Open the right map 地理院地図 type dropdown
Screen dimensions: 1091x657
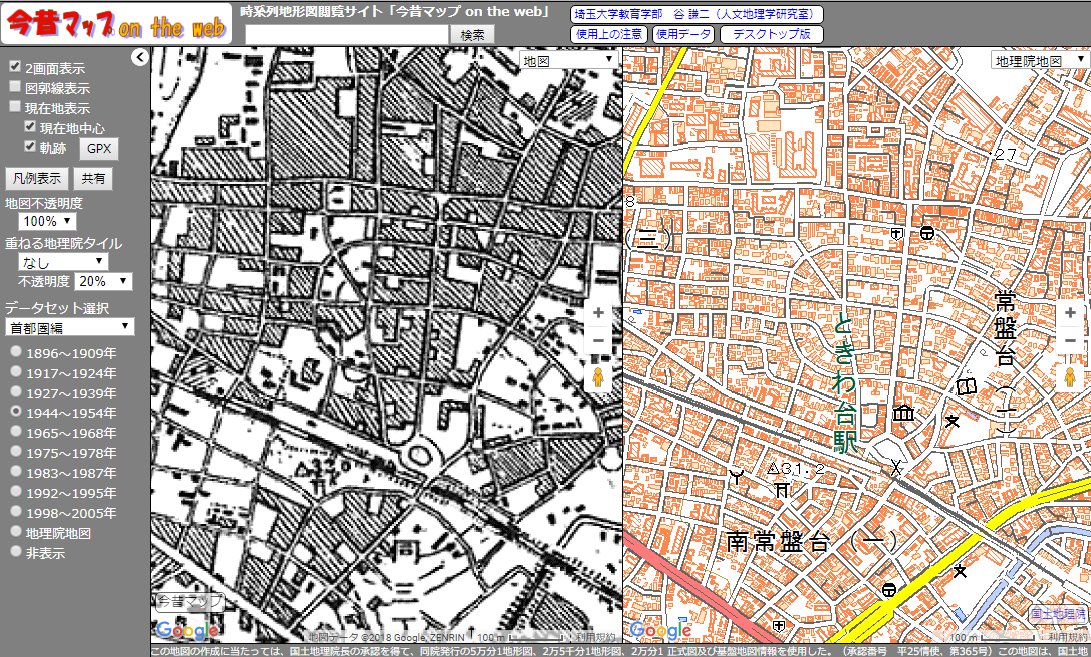[1040, 61]
